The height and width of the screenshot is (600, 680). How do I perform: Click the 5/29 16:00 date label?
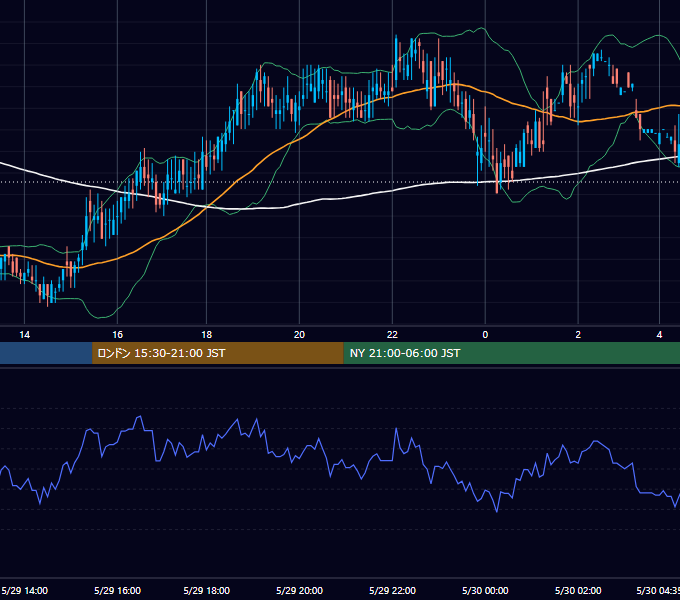pos(118,590)
